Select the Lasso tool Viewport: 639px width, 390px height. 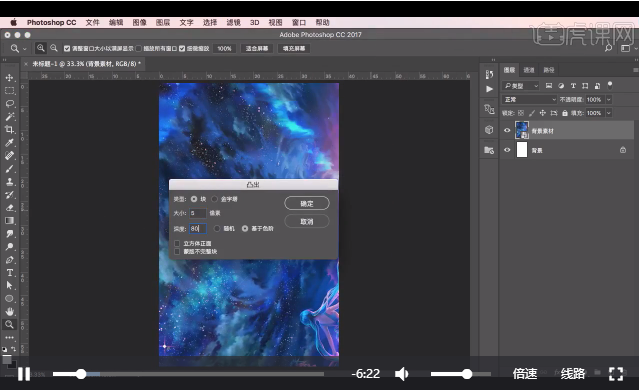(9, 104)
